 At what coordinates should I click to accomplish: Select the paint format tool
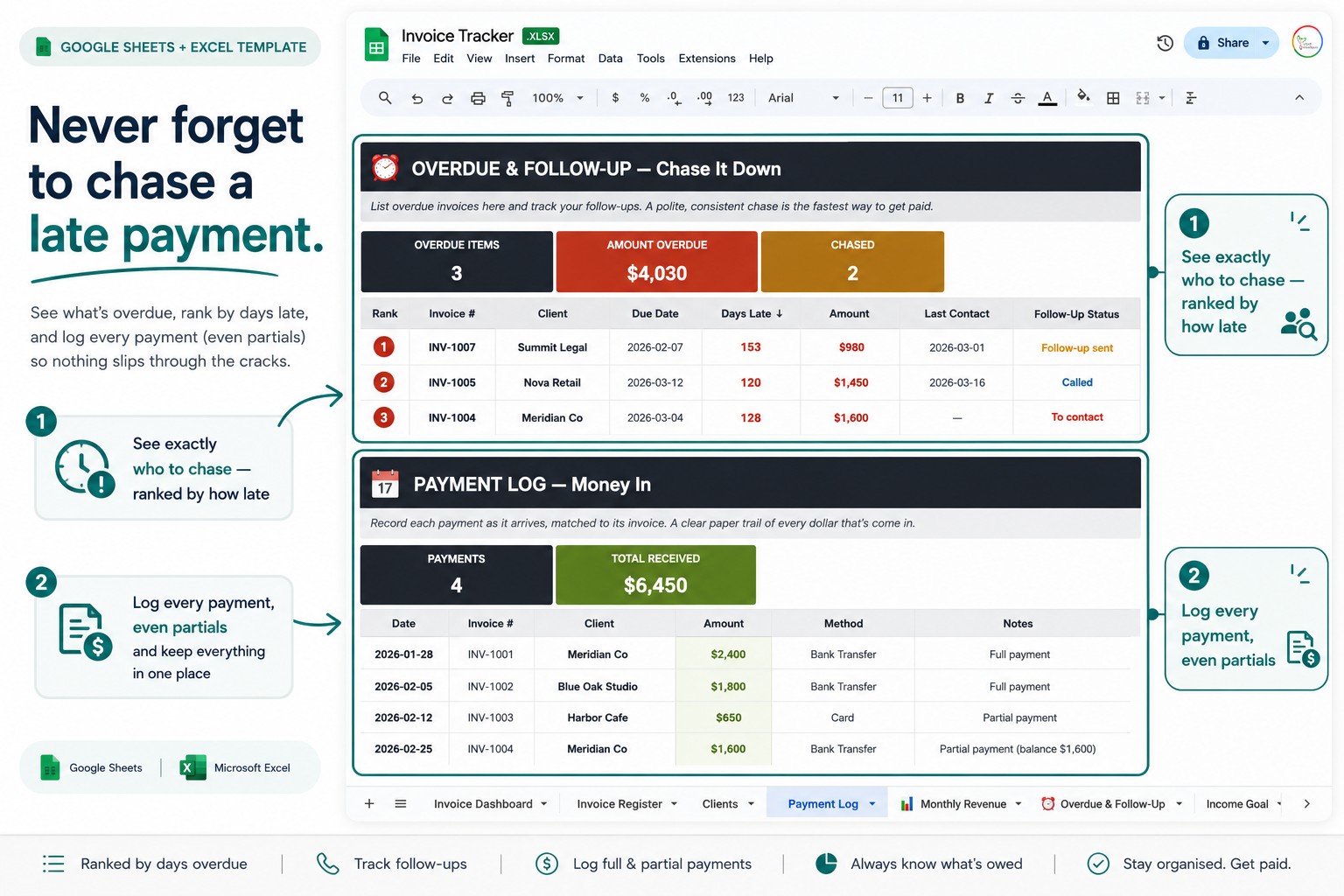pos(507,98)
